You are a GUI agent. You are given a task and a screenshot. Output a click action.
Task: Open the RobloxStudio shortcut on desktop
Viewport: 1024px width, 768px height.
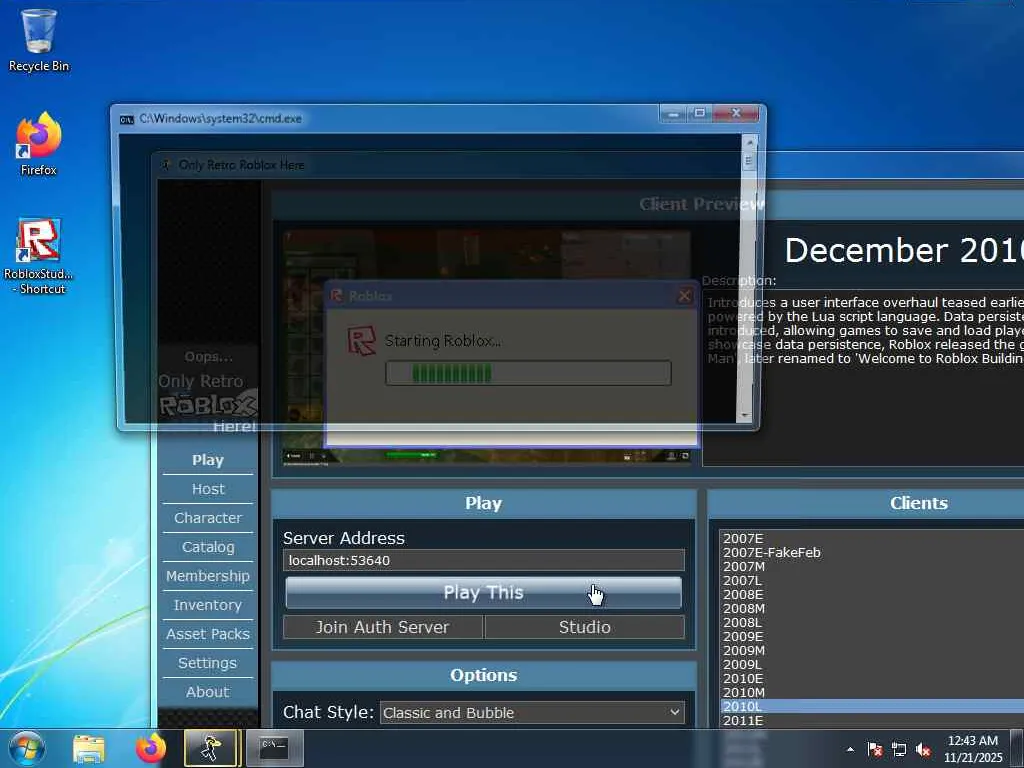pos(39,256)
